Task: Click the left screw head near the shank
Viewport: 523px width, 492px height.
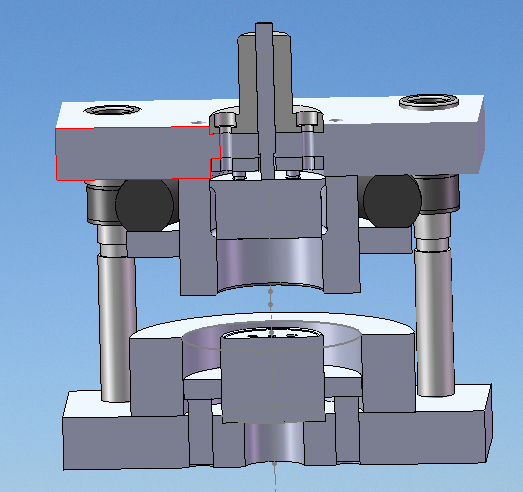Action: pos(225,120)
